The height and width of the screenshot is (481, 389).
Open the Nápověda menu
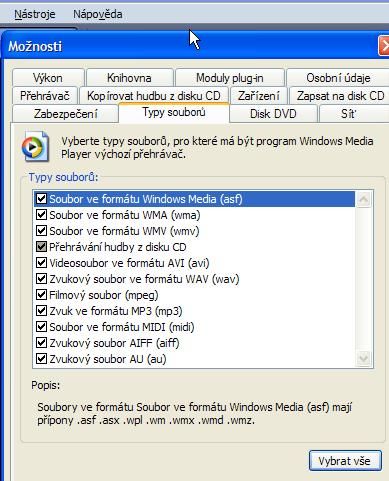click(98, 14)
